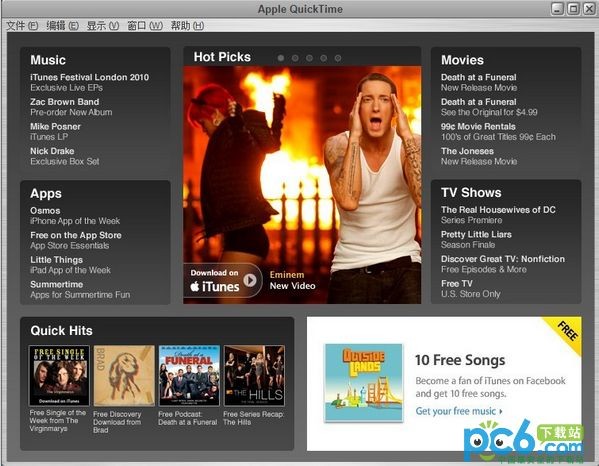Click the Free Single of the Week thumbnail
The width and height of the screenshot is (599, 466).
tap(59, 375)
